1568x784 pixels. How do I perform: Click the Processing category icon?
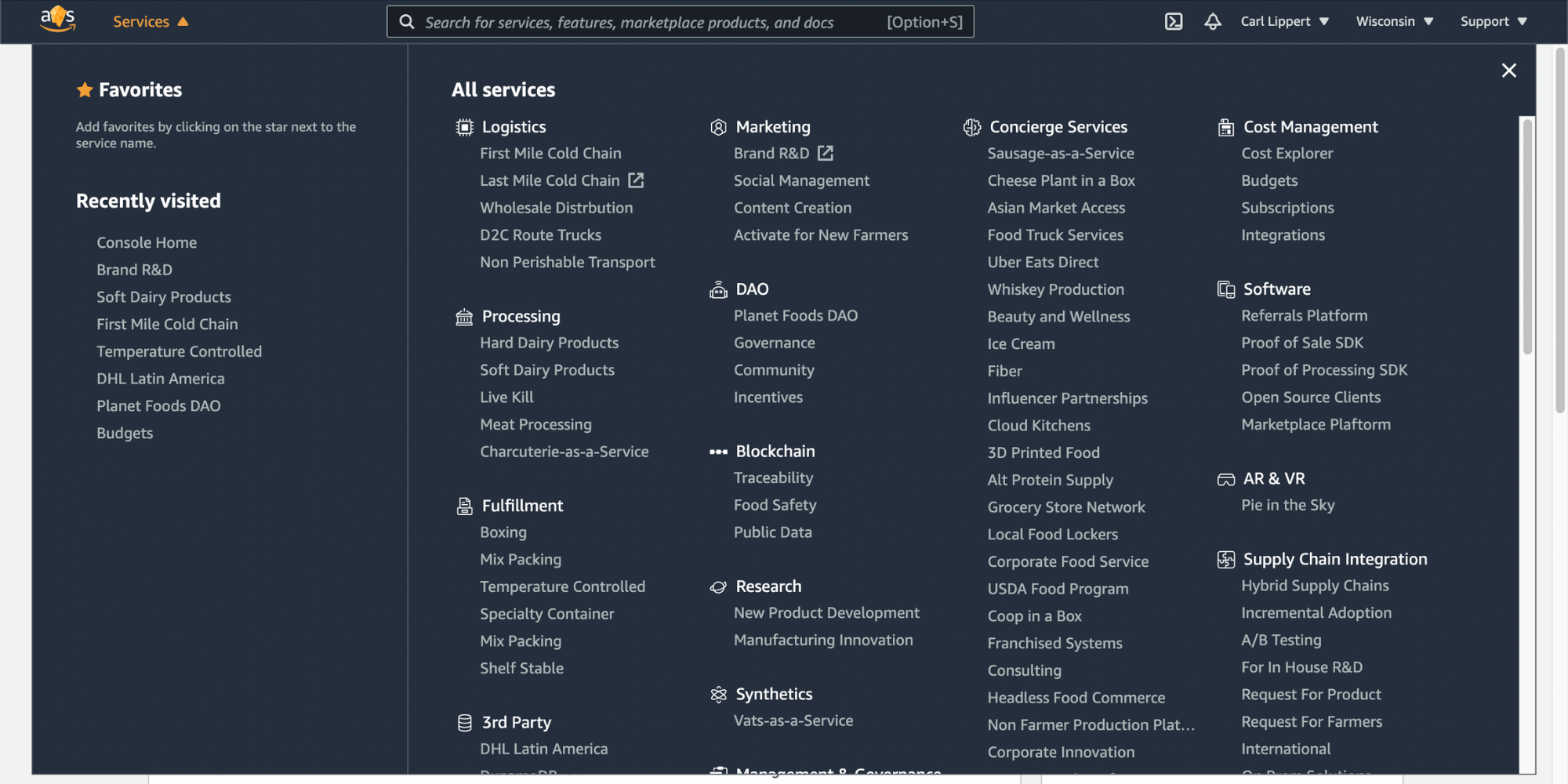click(x=464, y=317)
